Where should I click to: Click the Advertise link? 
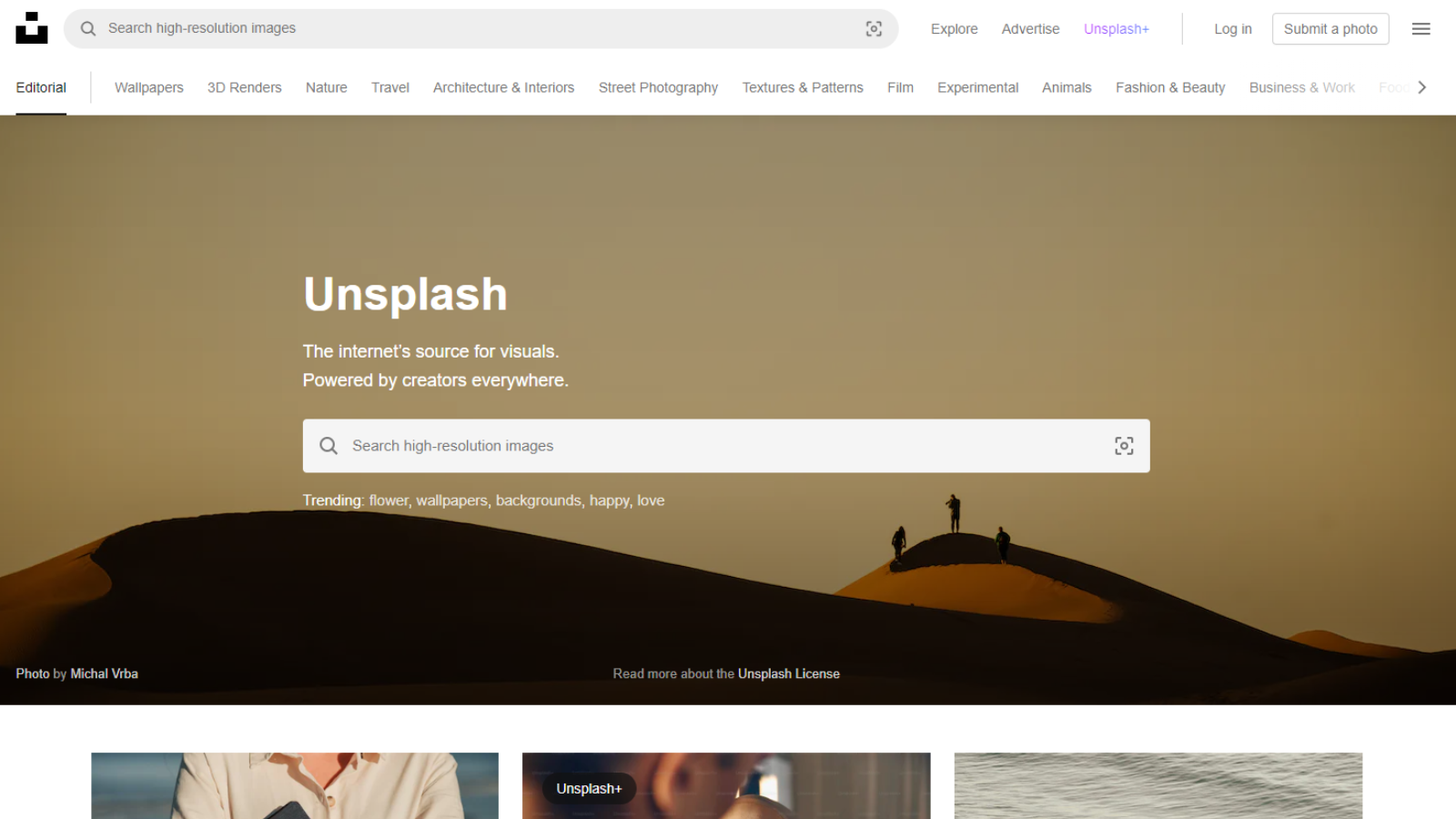pos(1030,29)
